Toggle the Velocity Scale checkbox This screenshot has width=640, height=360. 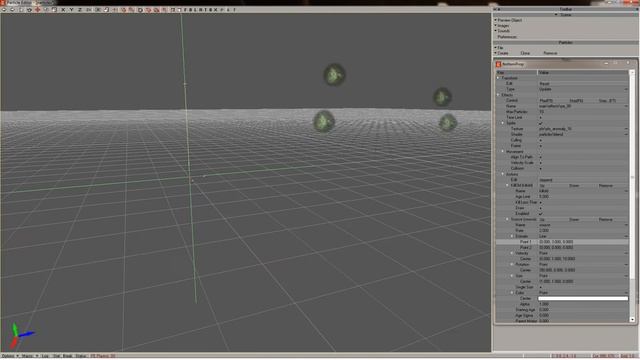click(x=540, y=163)
